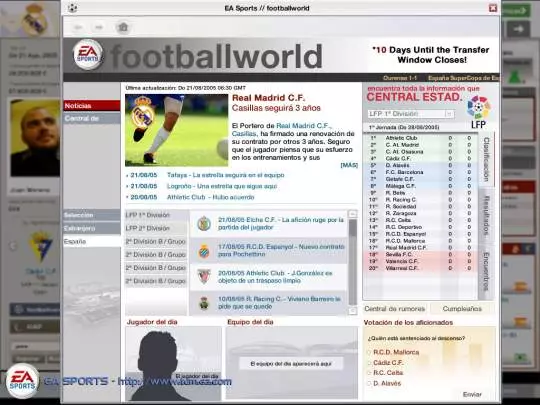Click the Real Madrid crest in the background window
The height and width of the screenshot is (405, 540).
34,19
